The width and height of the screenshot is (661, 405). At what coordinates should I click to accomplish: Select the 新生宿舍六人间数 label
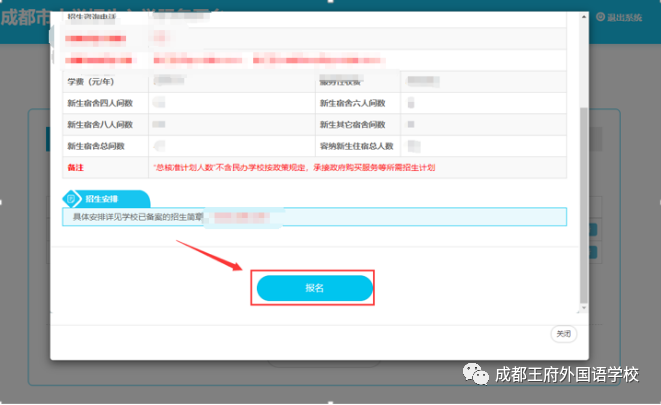point(352,103)
